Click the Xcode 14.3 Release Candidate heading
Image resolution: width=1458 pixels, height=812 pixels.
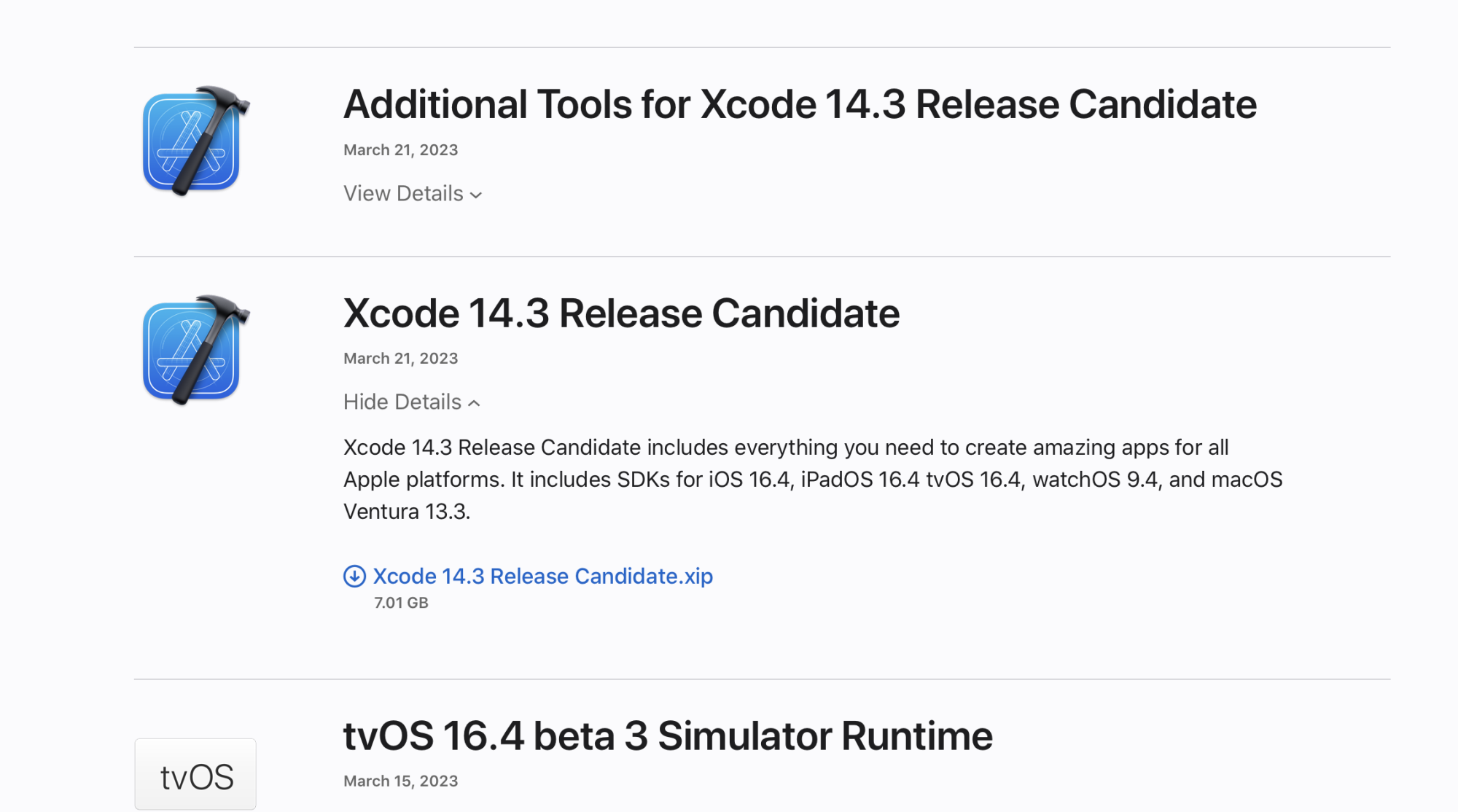(x=621, y=313)
